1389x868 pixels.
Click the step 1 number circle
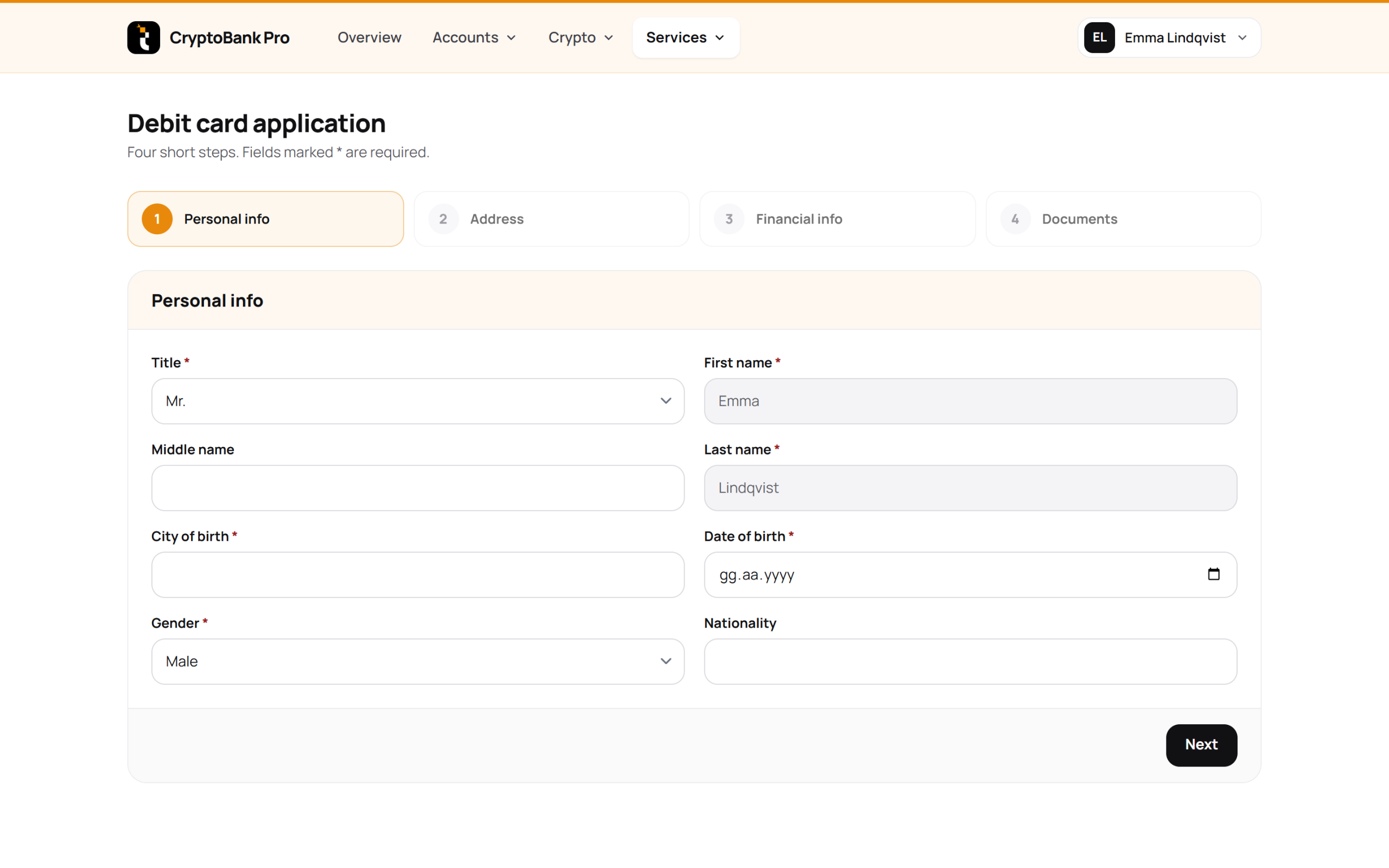coord(157,219)
